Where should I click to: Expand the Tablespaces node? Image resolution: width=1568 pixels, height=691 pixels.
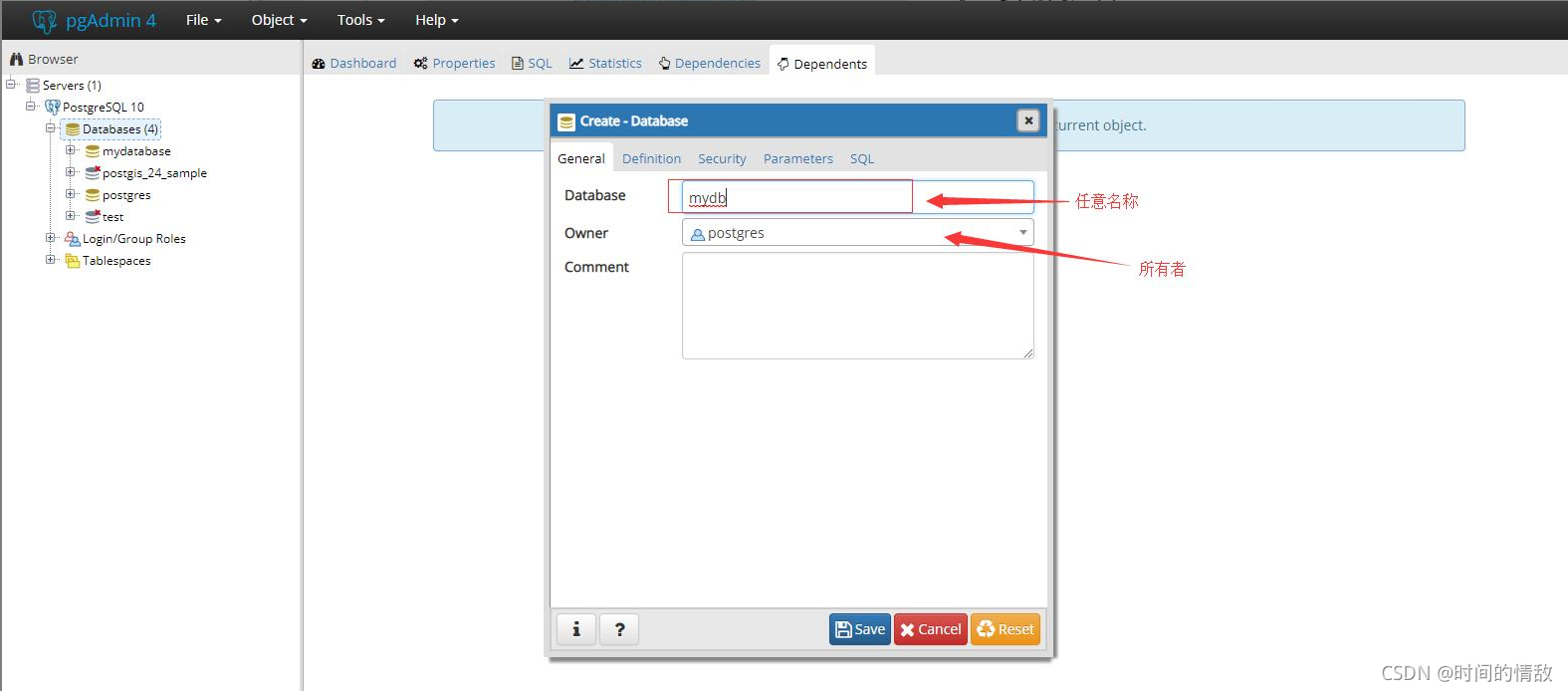50,260
